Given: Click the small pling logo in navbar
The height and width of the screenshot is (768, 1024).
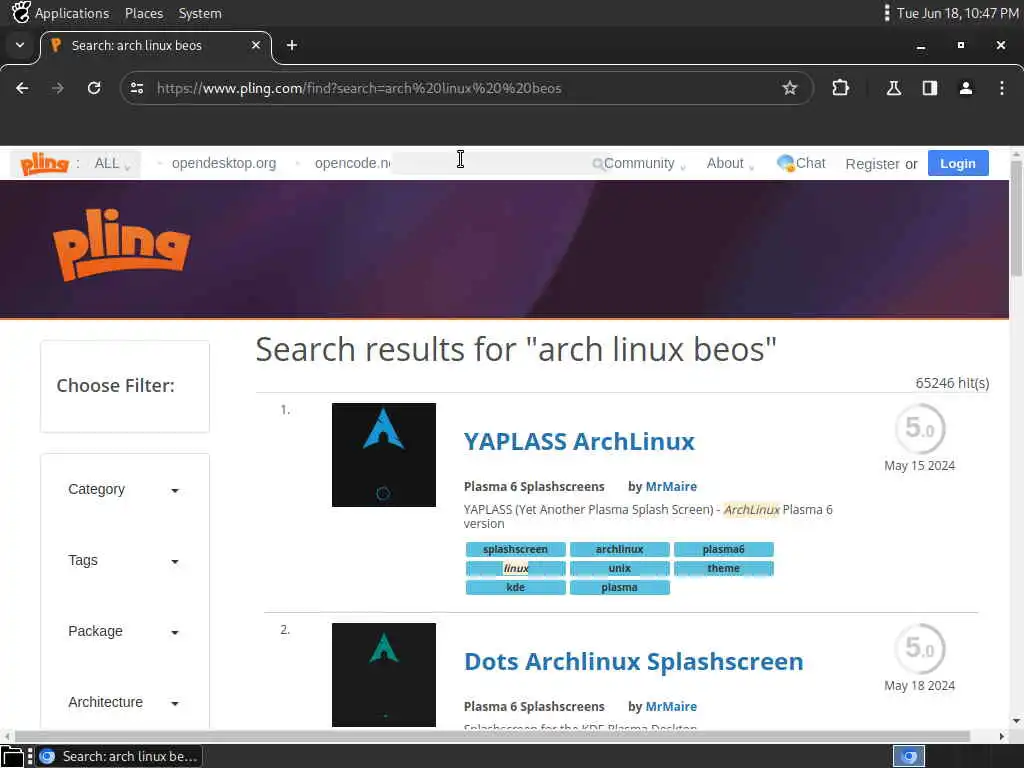Looking at the screenshot, I should [x=44, y=163].
